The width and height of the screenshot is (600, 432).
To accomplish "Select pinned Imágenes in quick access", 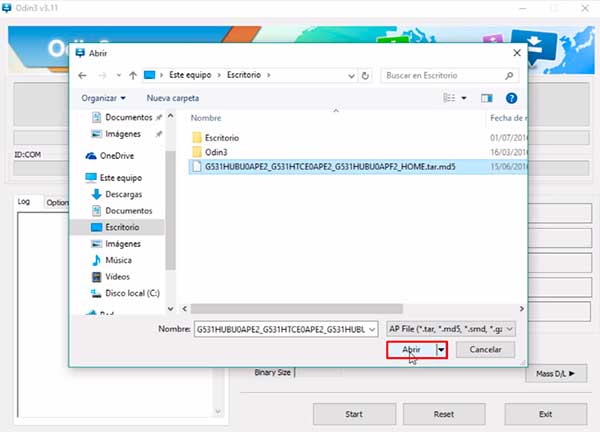I will [x=116, y=134].
